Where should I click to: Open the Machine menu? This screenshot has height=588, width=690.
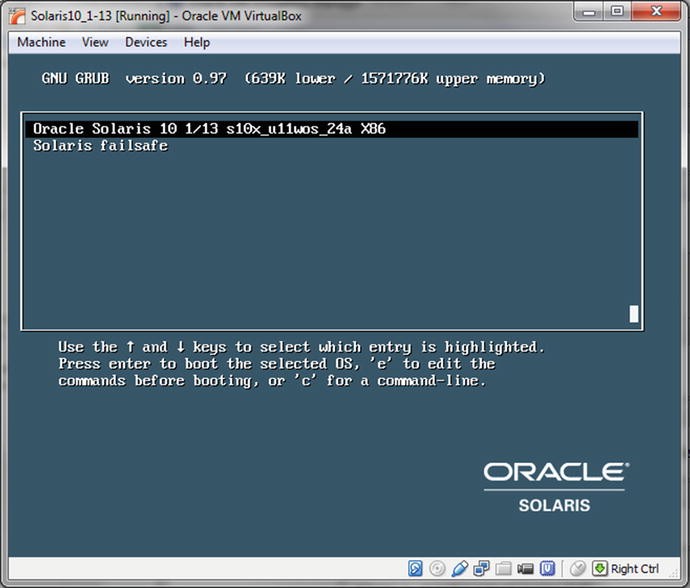click(41, 42)
